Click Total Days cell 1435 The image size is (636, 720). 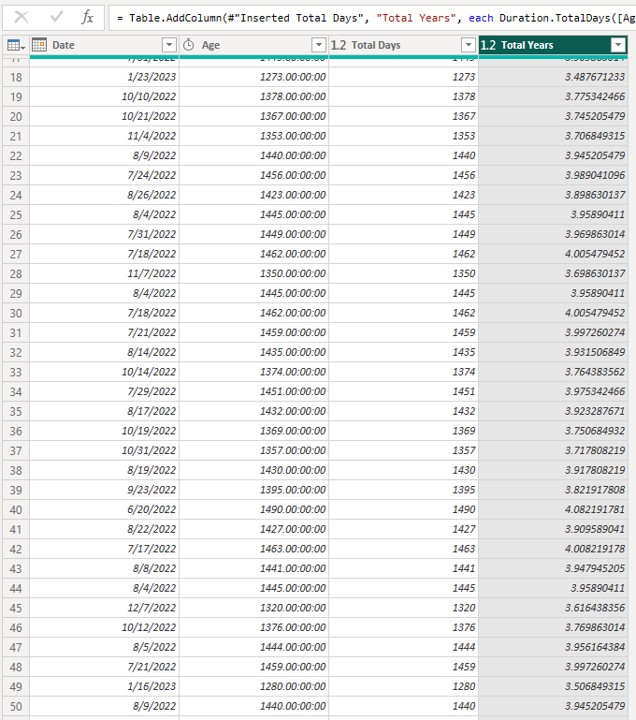[x=403, y=352]
